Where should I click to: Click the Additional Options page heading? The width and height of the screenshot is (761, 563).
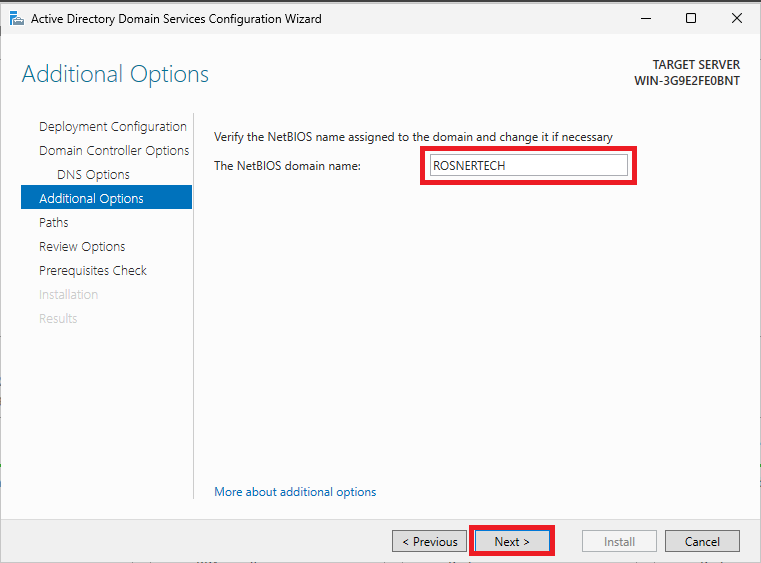coord(116,74)
